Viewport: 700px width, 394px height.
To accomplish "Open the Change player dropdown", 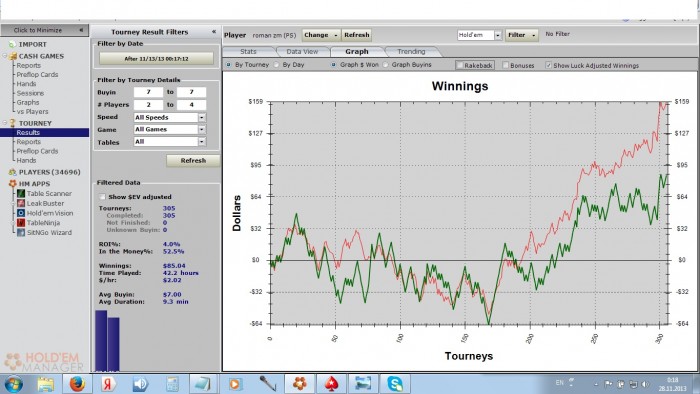I will click(x=321, y=35).
